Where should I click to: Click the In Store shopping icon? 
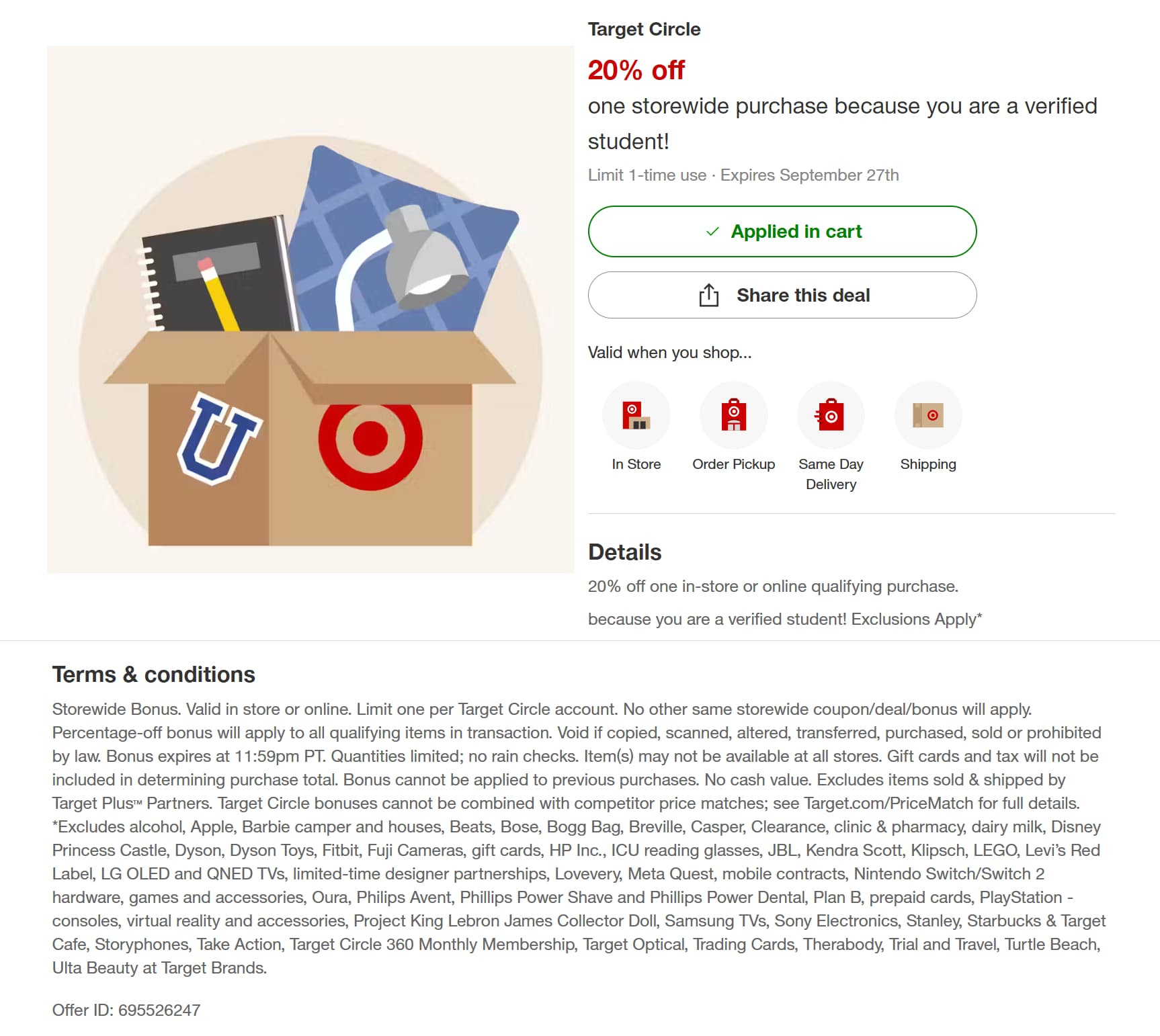(636, 415)
